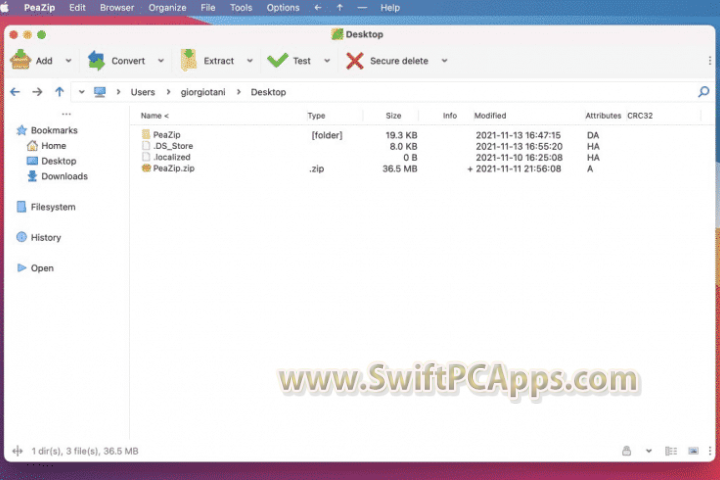This screenshot has width=720, height=480.
Task: Sort by the Modified column header
Action: pos(490,116)
